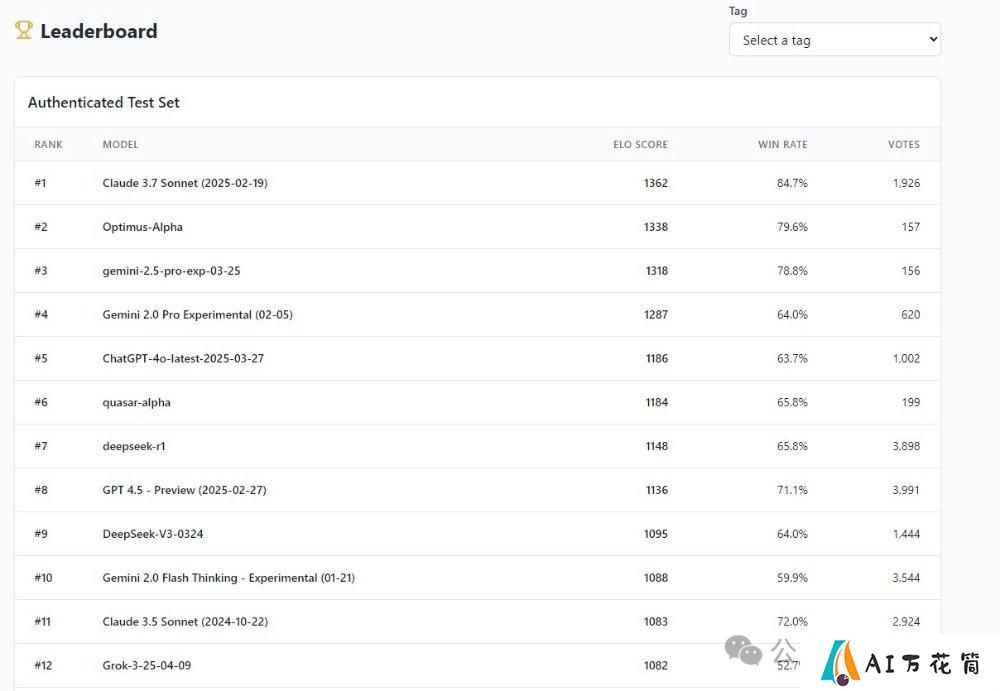
Task: Click ELO score 1338
Action: (656, 227)
